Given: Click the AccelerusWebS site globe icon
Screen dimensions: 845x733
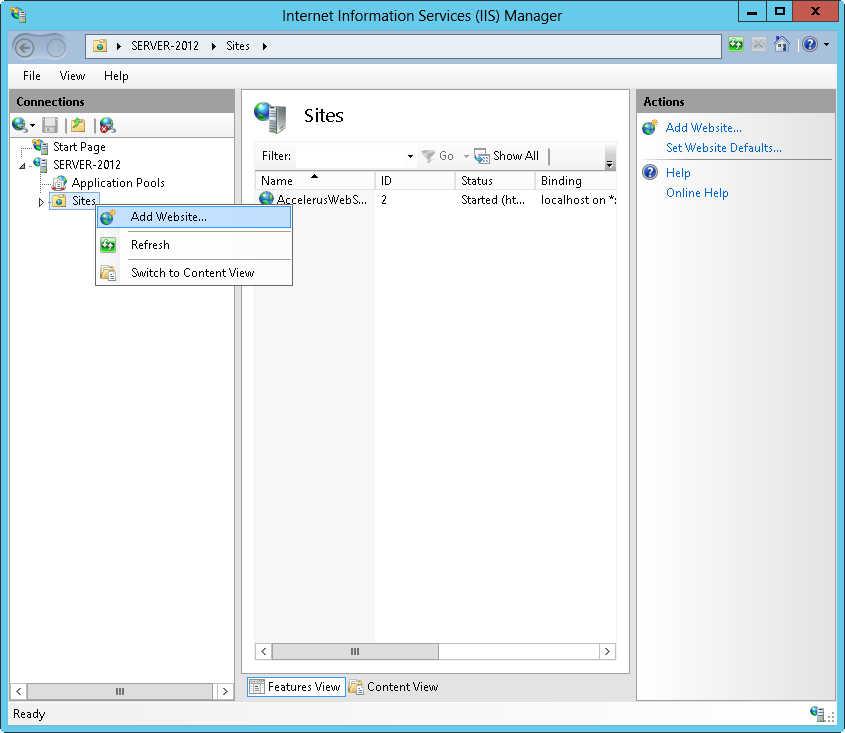Looking at the screenshot, I should pyautogui.click(x=266, y=199).
